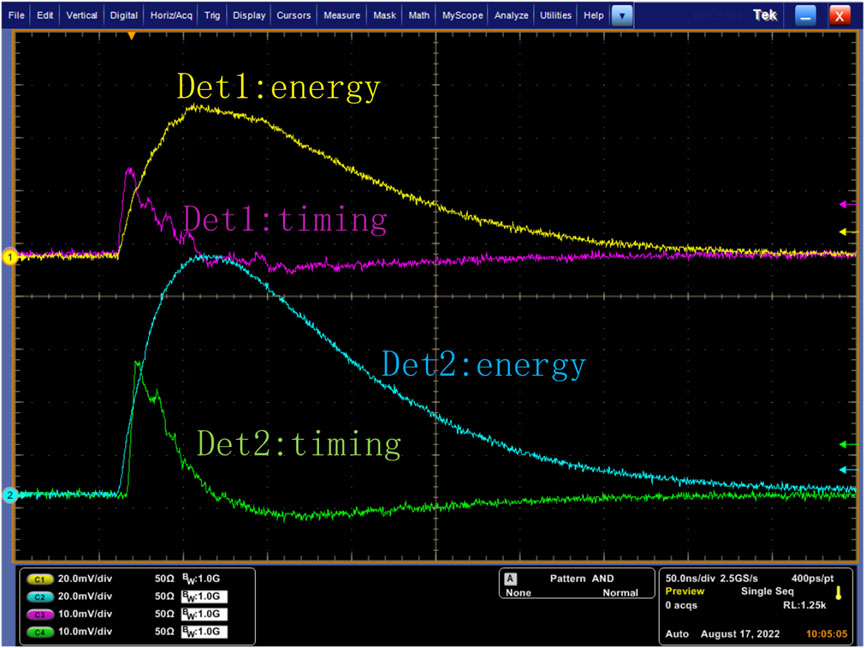Image resolution: width=865 pixels, height=648 pixels.
Task: Open the Help menu
Action: coord(594,15)
